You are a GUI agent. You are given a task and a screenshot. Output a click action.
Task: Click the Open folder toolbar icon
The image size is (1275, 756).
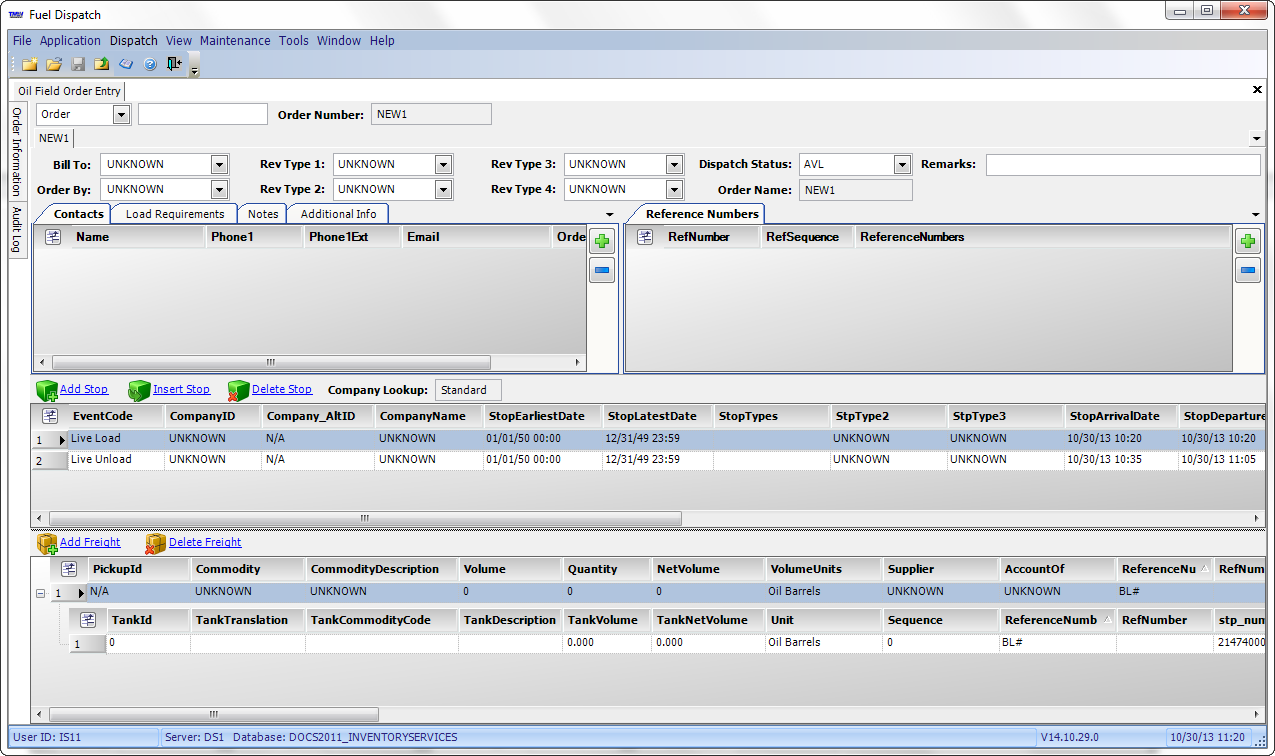click(x=54, y=64)
